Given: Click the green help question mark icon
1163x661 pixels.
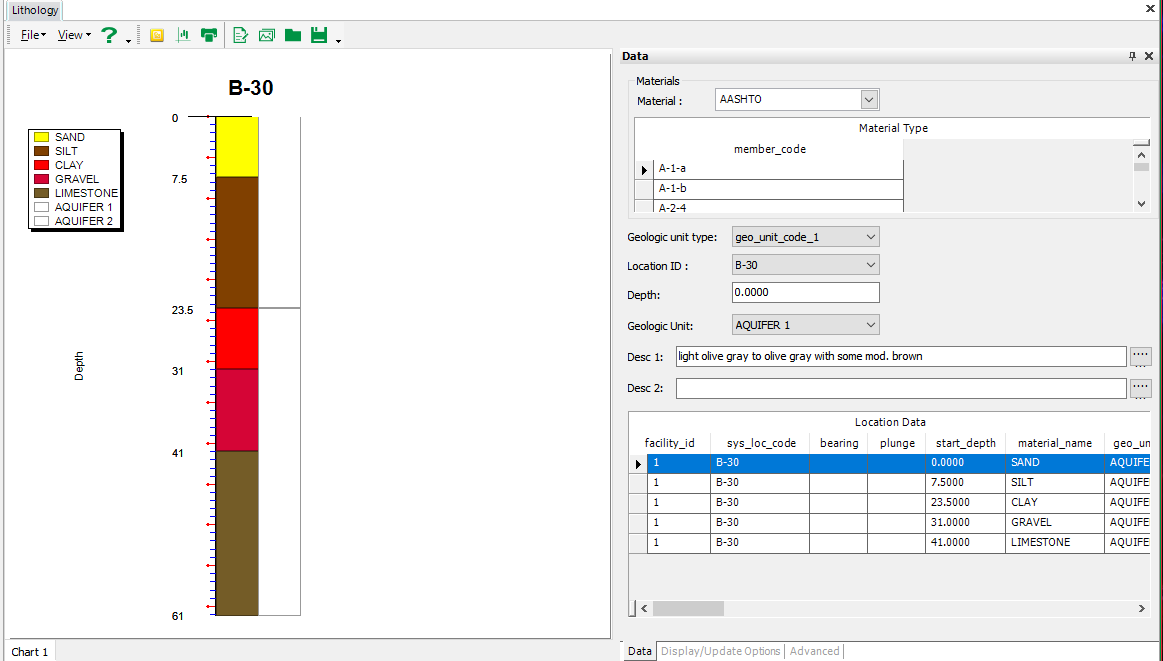Looking at the screenshot, I should pos(110,35).
